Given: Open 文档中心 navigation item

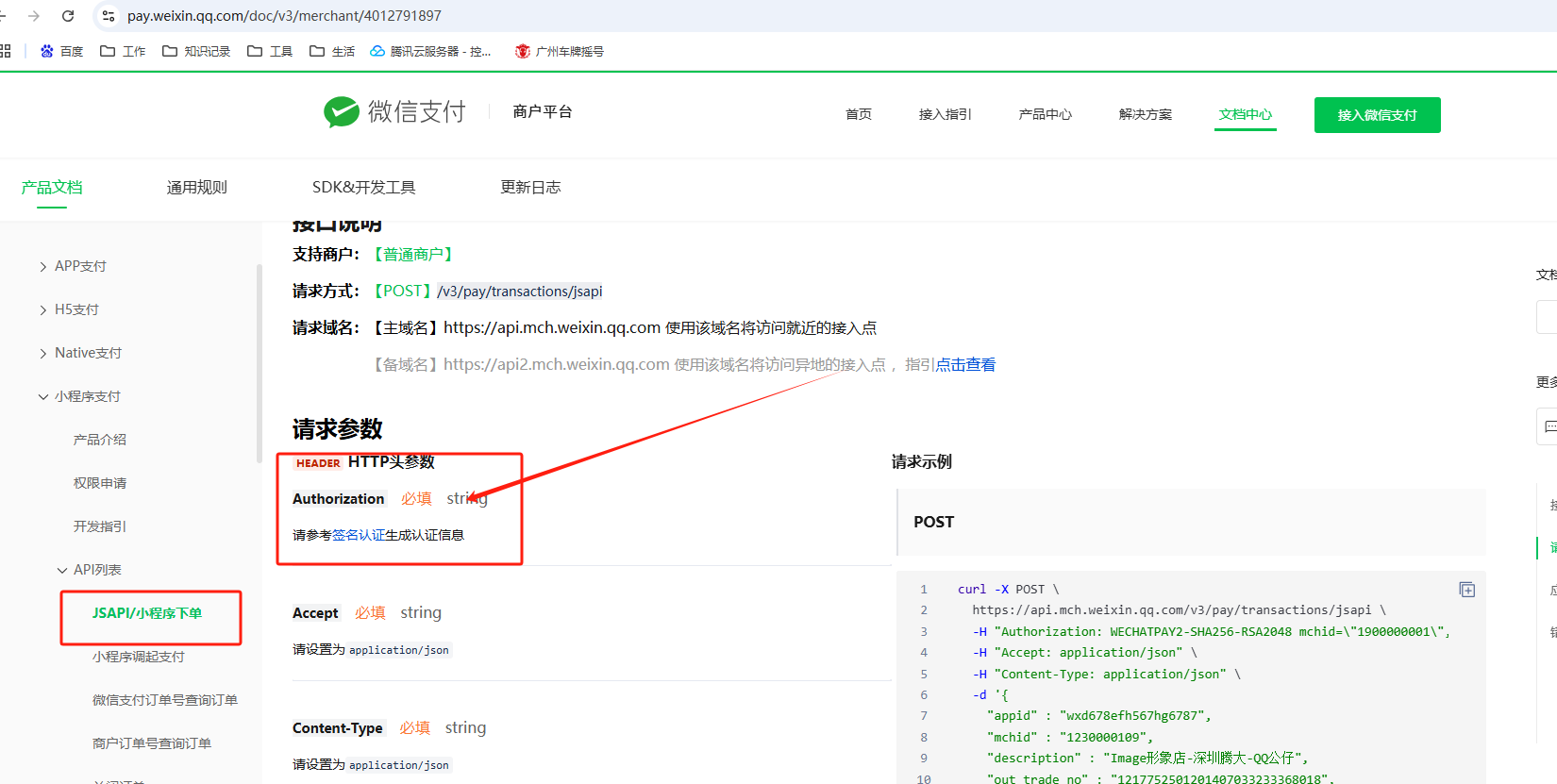Looking at the screenshot, I should (x=1245, y=114).
